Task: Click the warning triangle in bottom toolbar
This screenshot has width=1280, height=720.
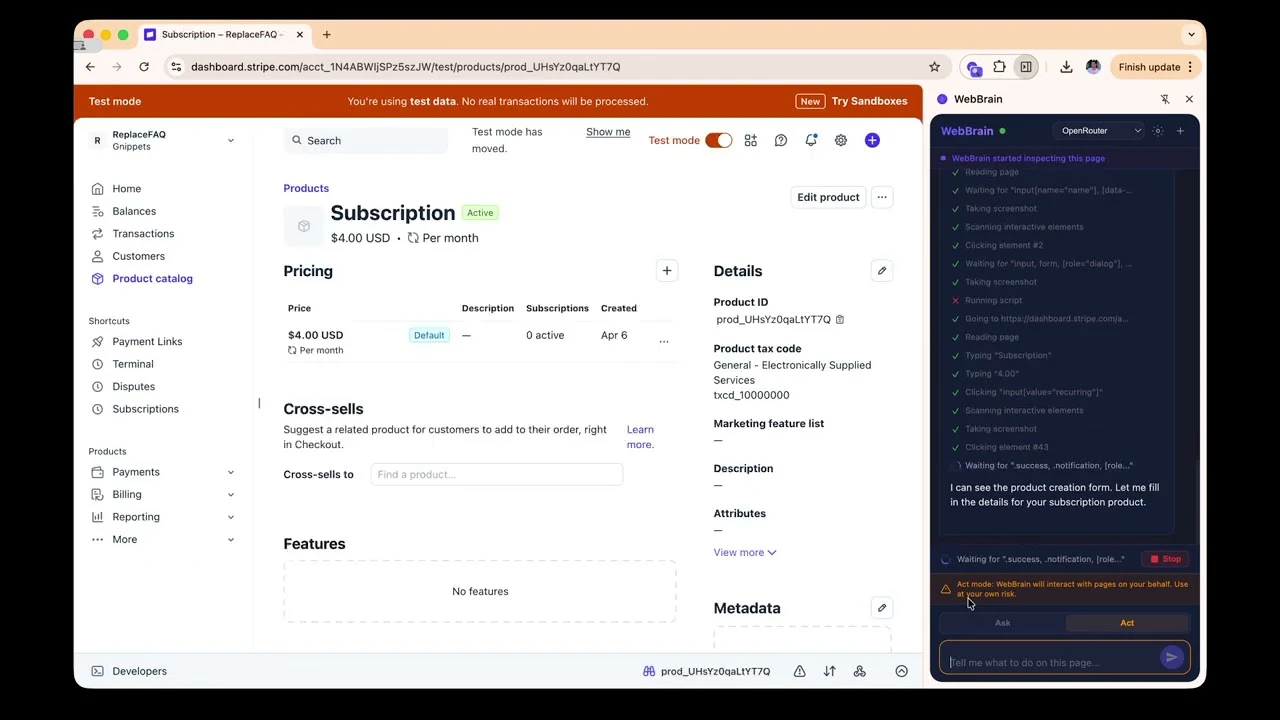Action: pos(799,672)
